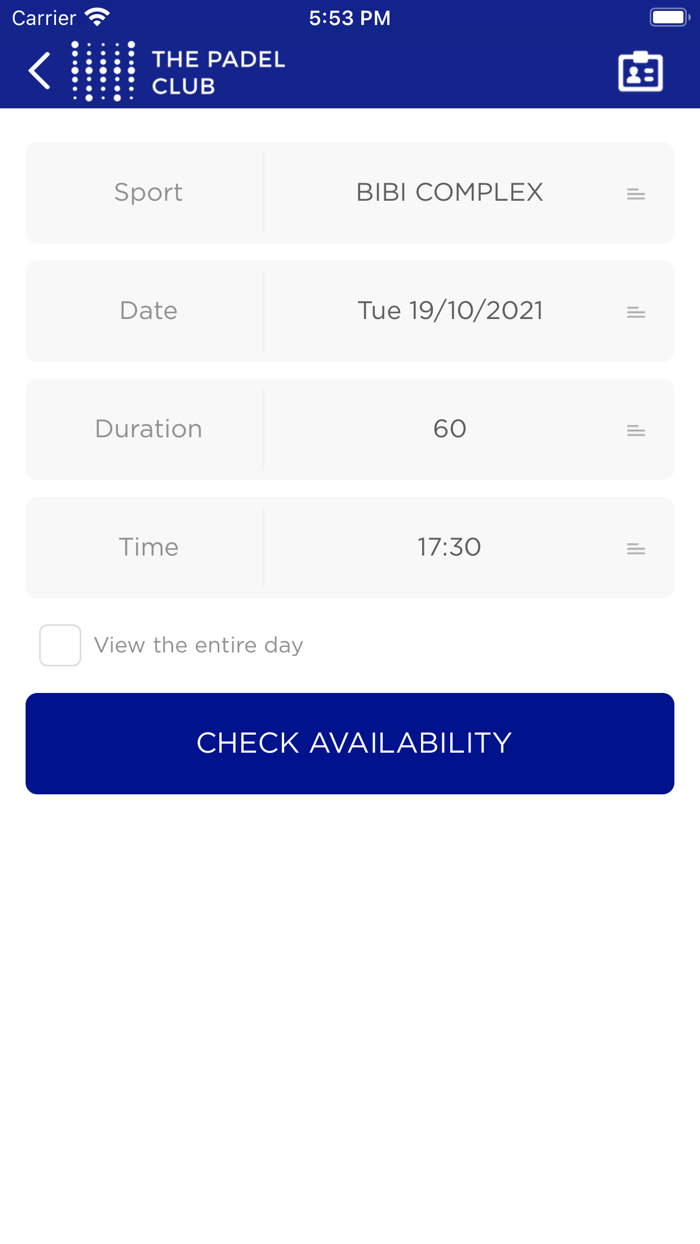Enable View the entire day checkbox
Screen dimensions: 700x1244
[60, 645]
